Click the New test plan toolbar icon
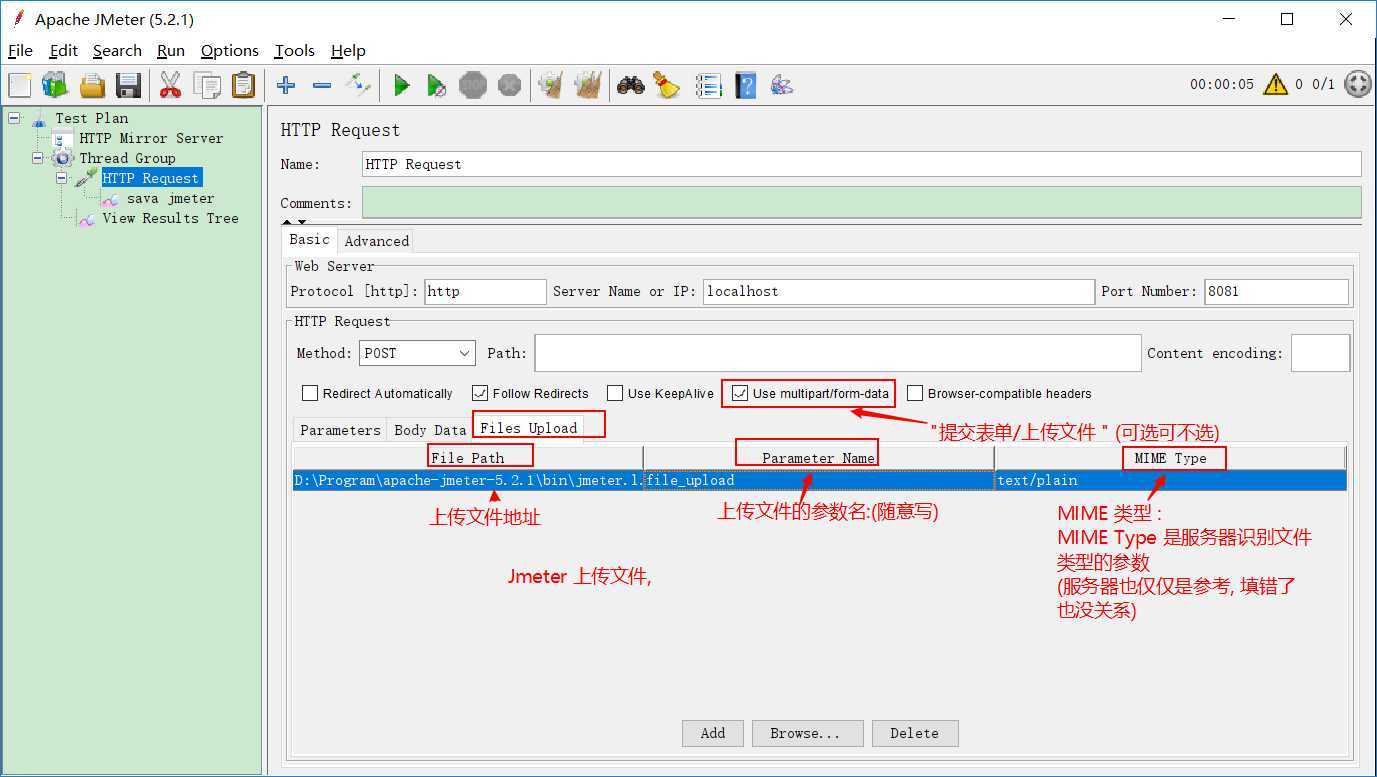1377x777 pixels. (x=20, y=85)
